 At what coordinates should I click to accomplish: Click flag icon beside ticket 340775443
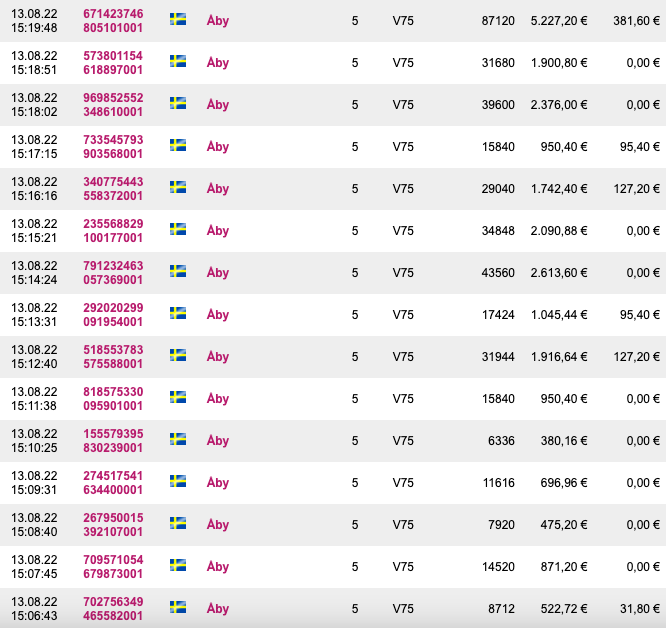178,187
